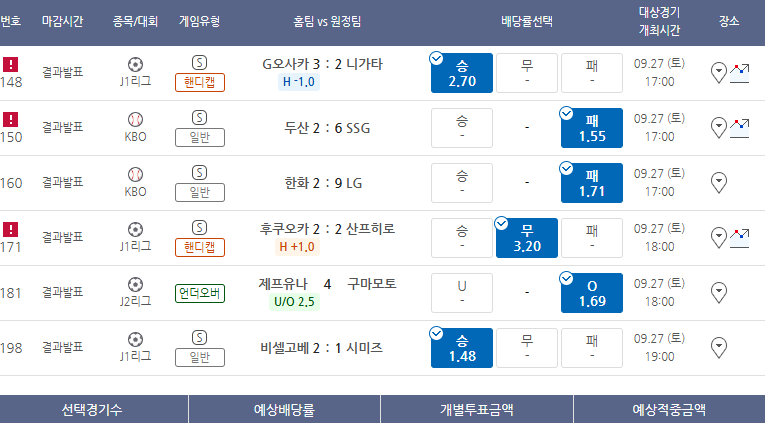This screenshot has height=423, width=766.
Task: Click the 배당률선택 column header
Action: click(x=526, y=21)
